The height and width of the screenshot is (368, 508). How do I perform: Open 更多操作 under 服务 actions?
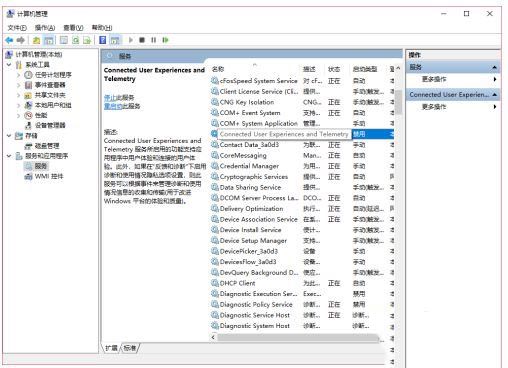click(x=434, y=79)
